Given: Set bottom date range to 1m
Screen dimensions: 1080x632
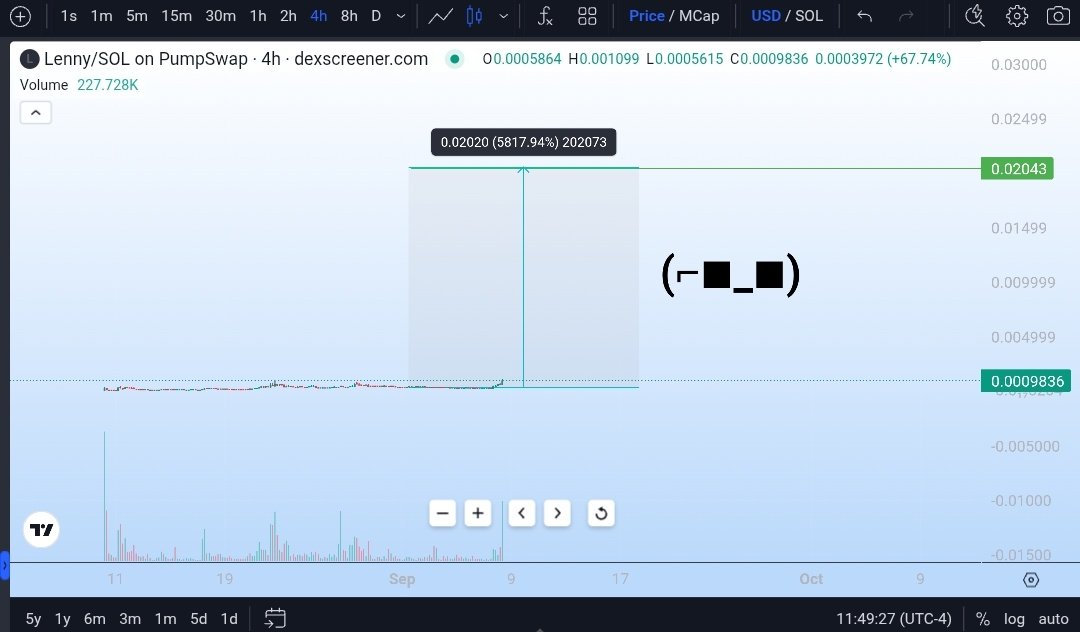Looking at the screenshot, I should (x=165, y=619).
